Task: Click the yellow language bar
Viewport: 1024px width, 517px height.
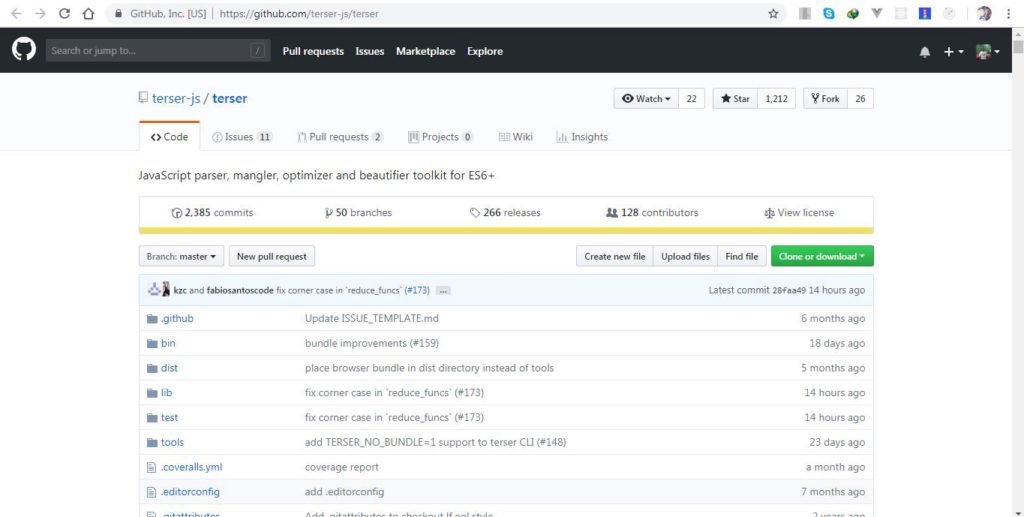Action: point(506,230)
